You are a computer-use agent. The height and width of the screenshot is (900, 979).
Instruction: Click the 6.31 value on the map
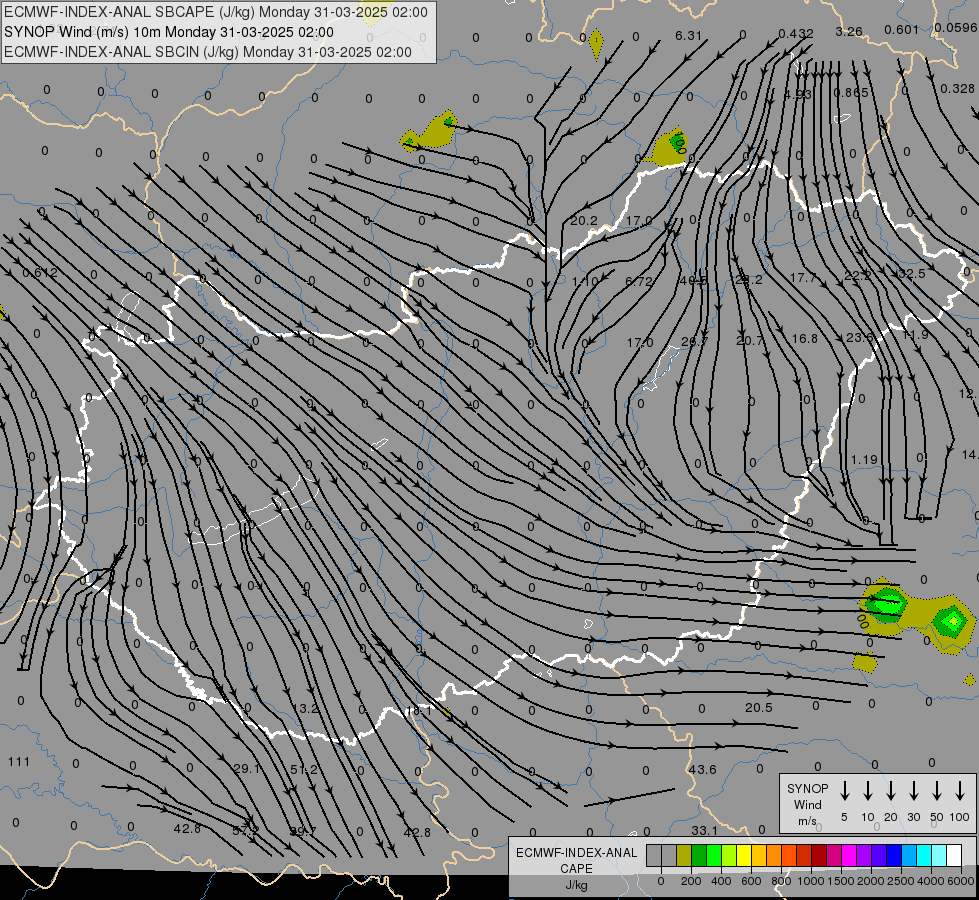coord(688,36)
